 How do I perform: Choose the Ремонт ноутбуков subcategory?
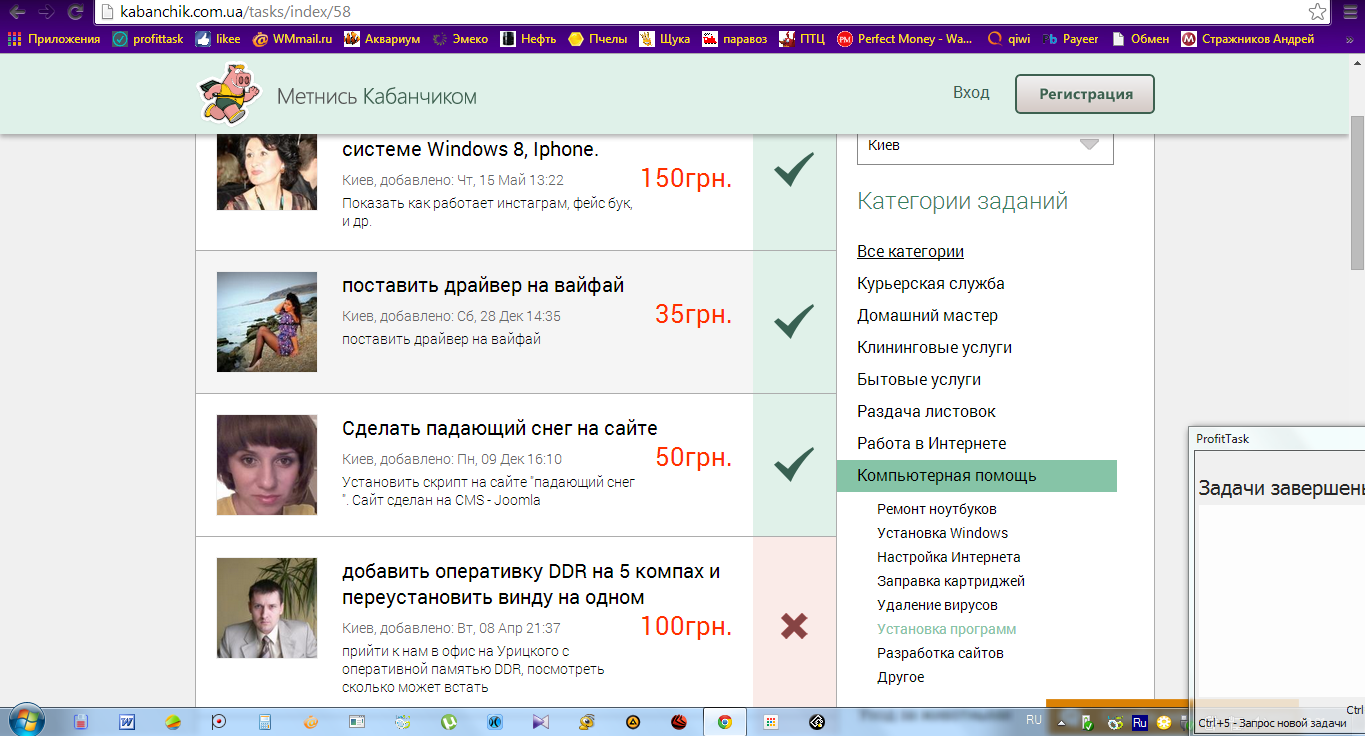(x=936, y=509)
